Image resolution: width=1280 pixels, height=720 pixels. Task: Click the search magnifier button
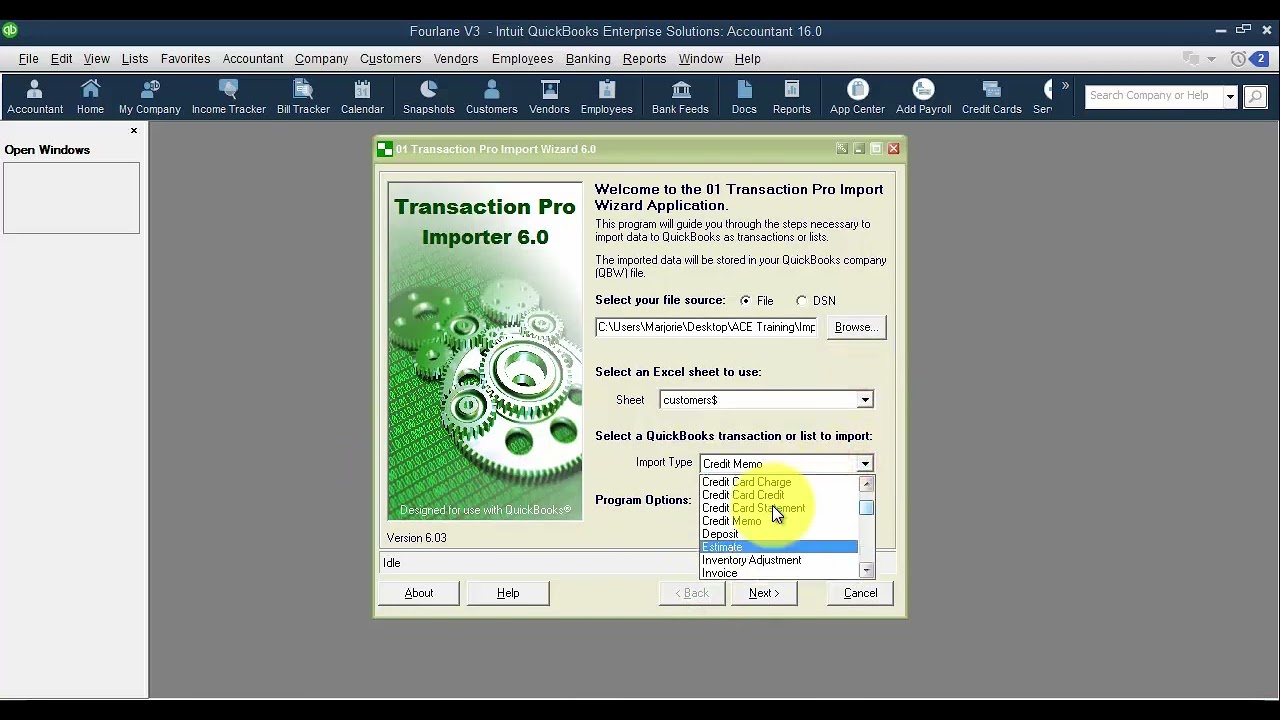pos(1255,97)
